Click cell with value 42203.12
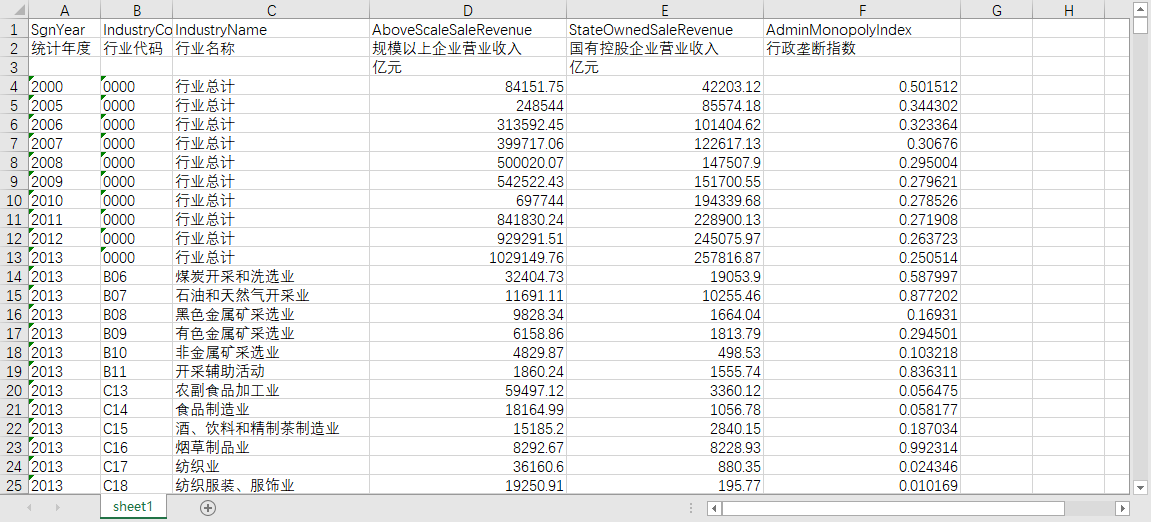This screenshot has height=522, width=1151. pyautogui.click(x=665, y=87)
